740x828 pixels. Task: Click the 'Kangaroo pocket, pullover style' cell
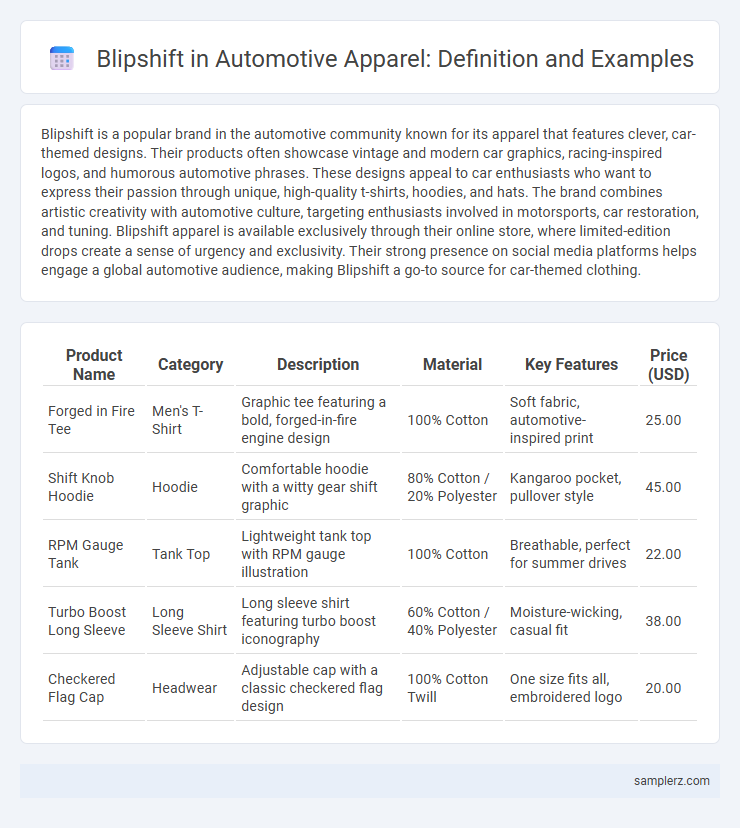[x=571, y=487]
